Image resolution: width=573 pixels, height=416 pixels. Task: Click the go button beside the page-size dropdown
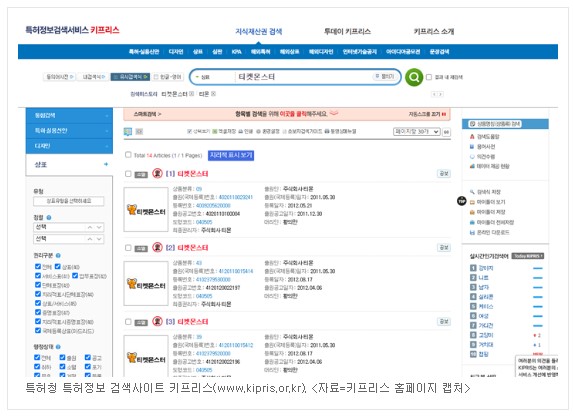tap(446, 132)
